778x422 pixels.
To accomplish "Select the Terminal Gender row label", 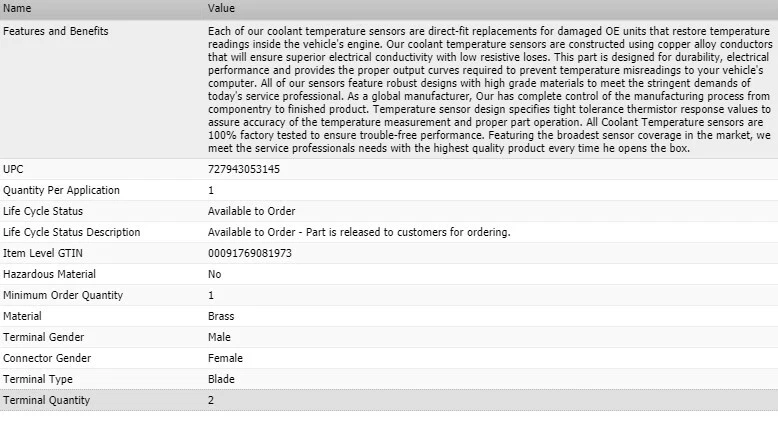I will pyautogui.click(x=44, y=337).
